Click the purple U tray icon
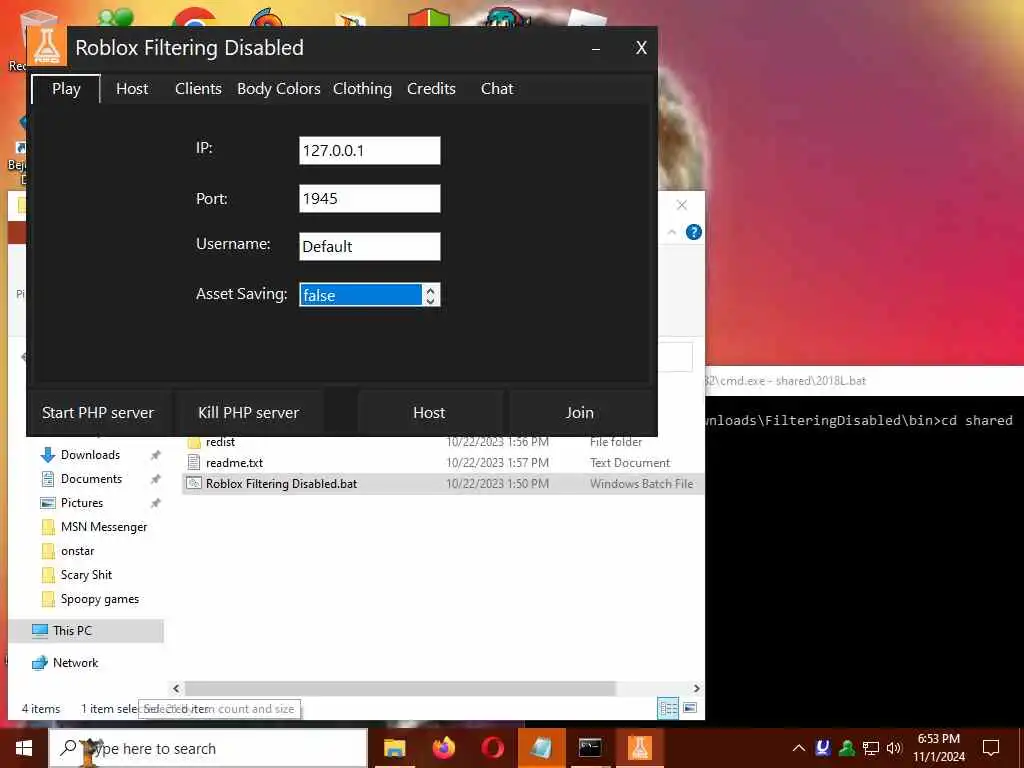 click(x=823, y=748)
